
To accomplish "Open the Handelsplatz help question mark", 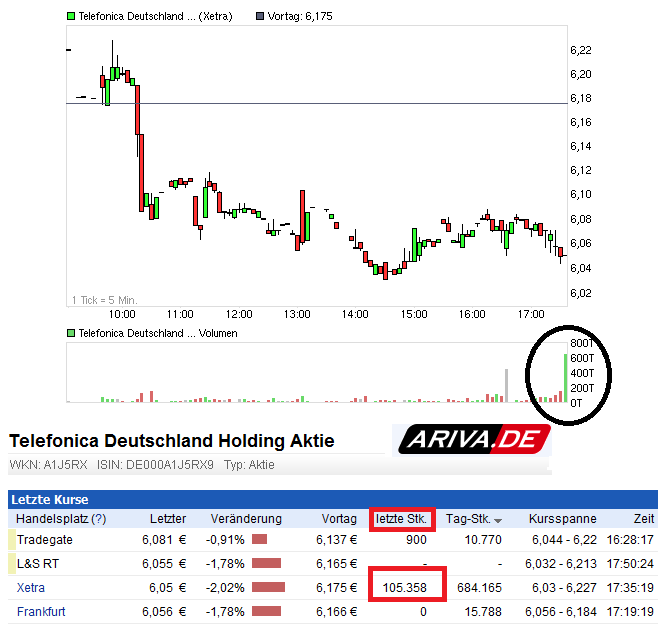I will 99,519.
